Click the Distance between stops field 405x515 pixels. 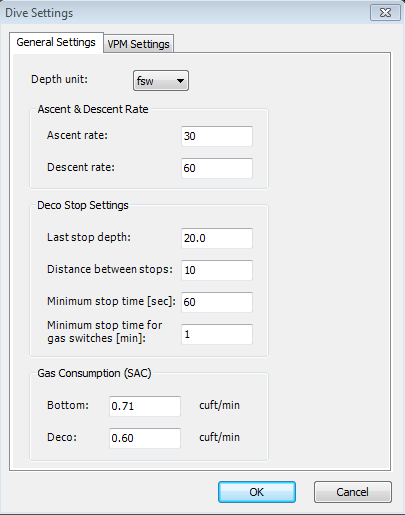pyautogui.click(x=217, y=270)
